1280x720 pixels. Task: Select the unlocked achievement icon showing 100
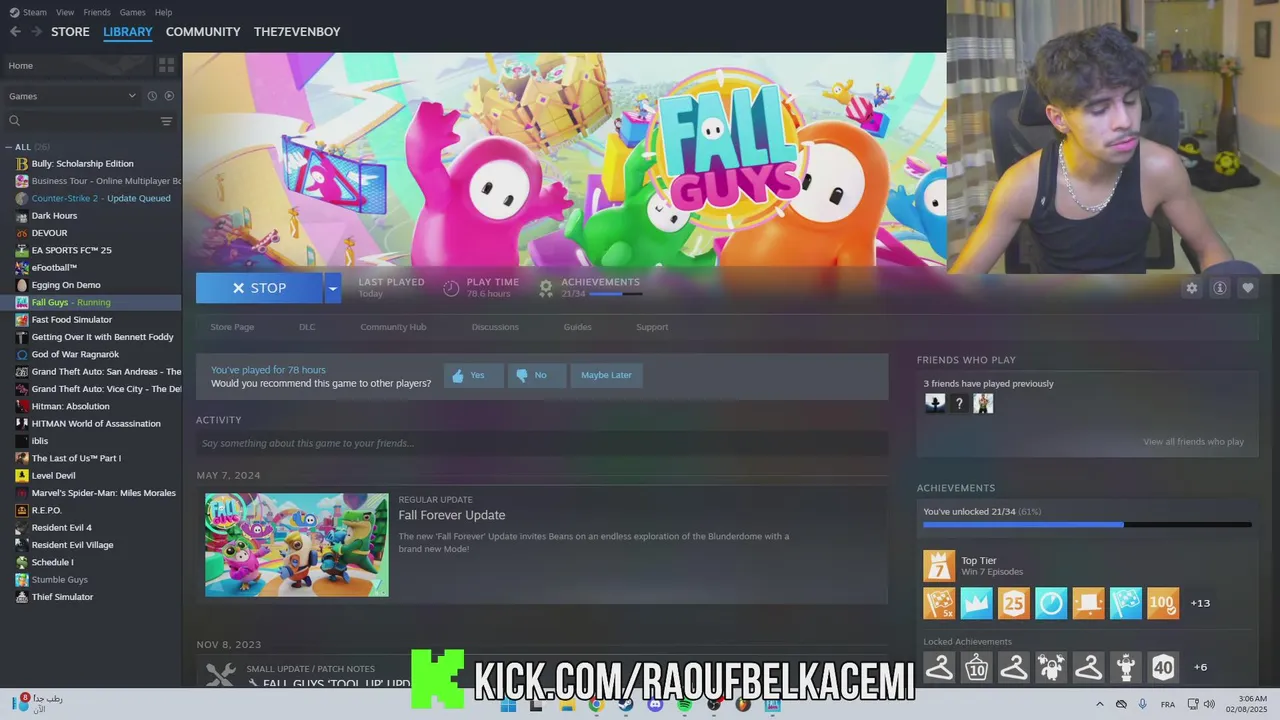(1162, 603)
